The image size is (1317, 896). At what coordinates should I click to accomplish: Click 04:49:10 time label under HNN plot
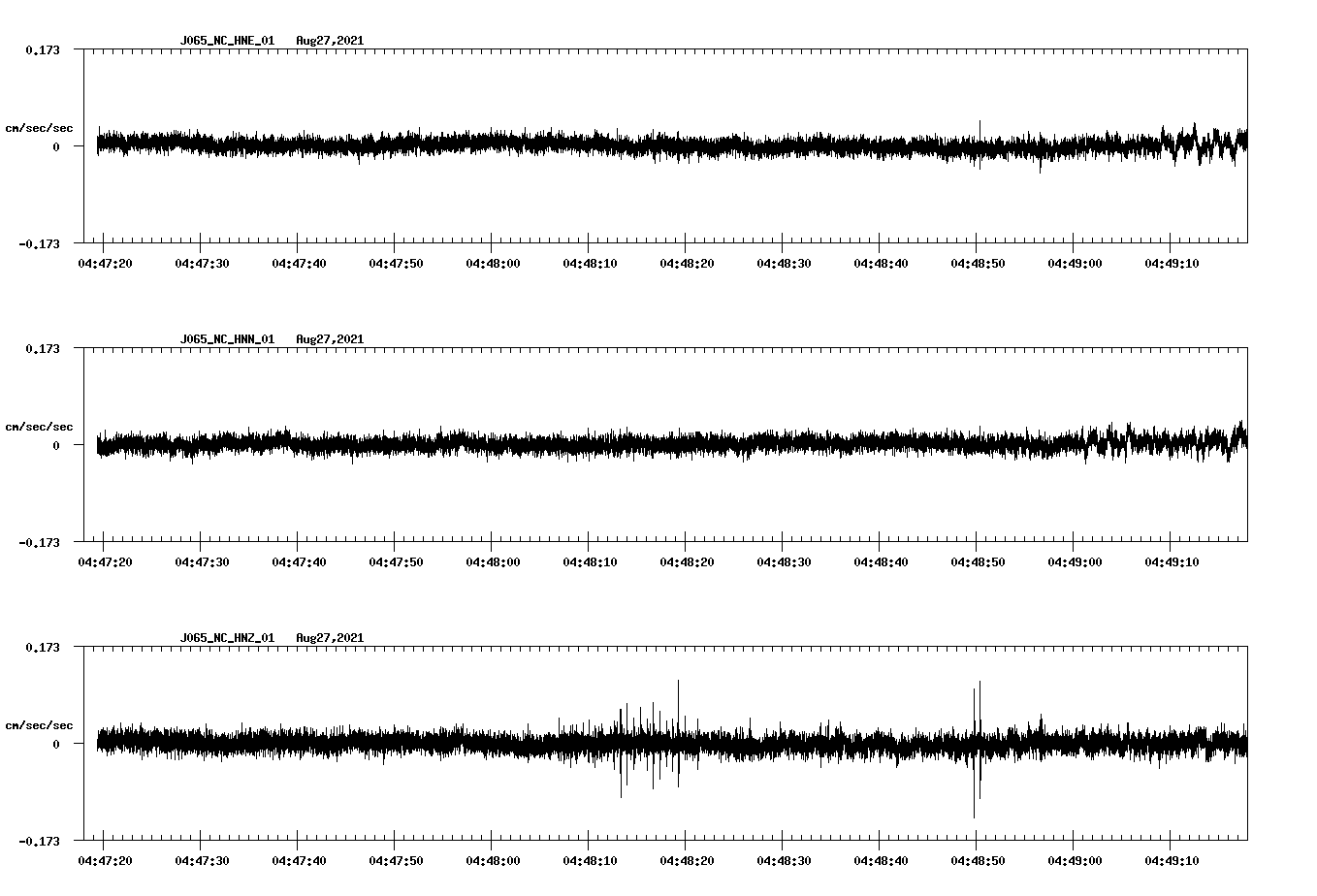(x=1172, y=561)
